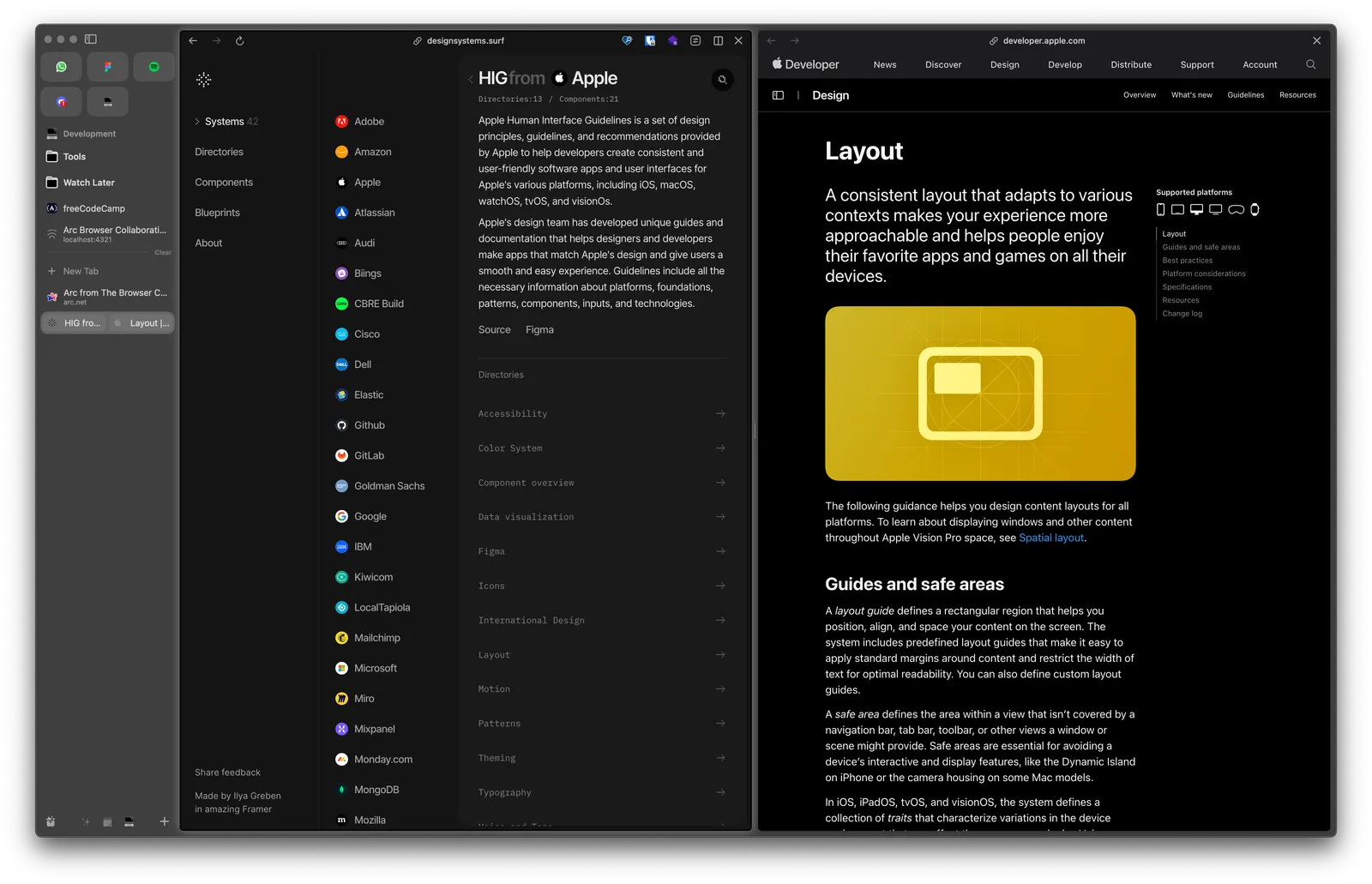Click the Google icon in the directory list
The width and height of the screenshot is (1372, 884).
pyautogui.click(x=341, y=516)
